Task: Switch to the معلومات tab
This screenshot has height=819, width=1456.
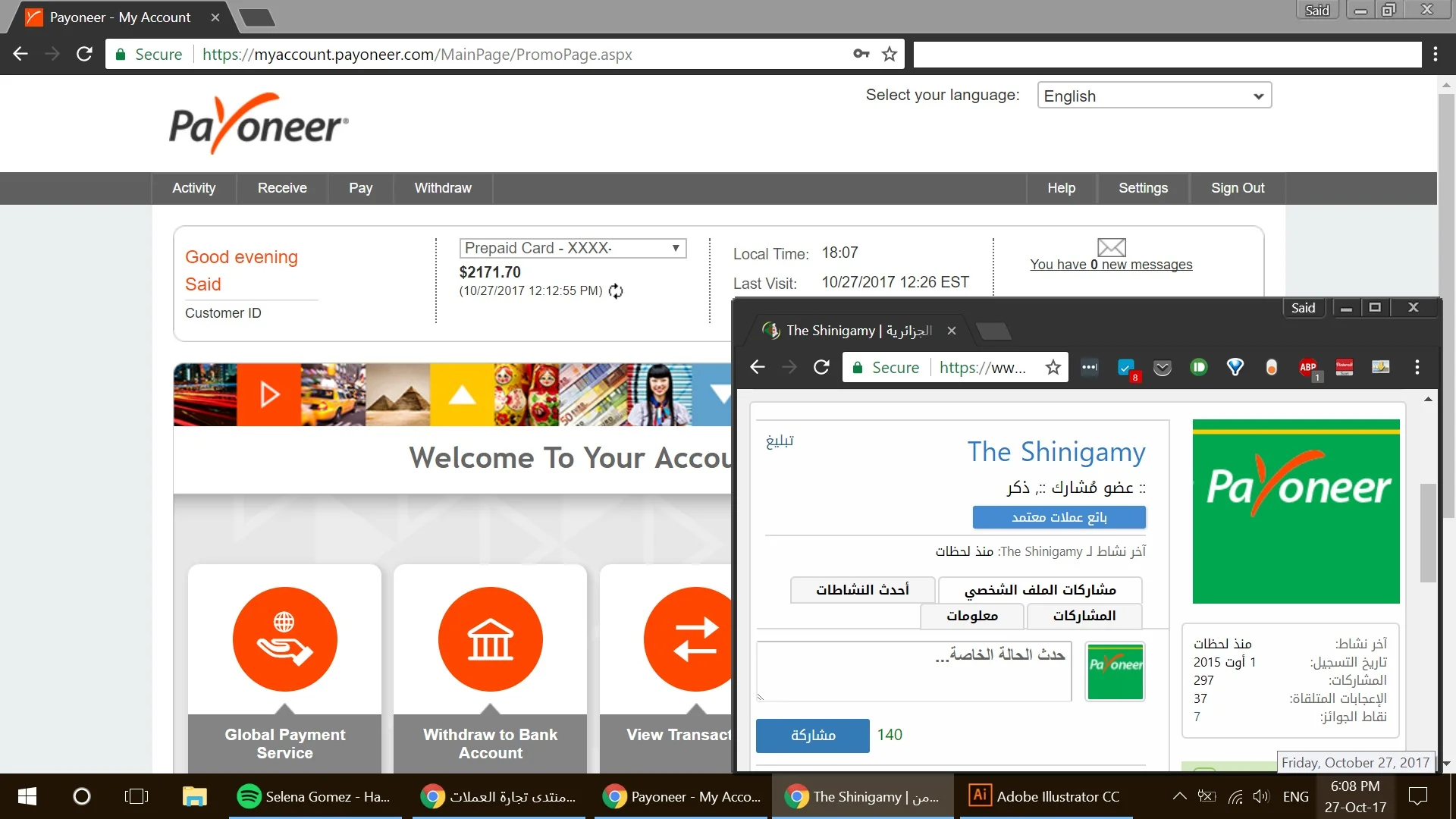Action: 971,616
